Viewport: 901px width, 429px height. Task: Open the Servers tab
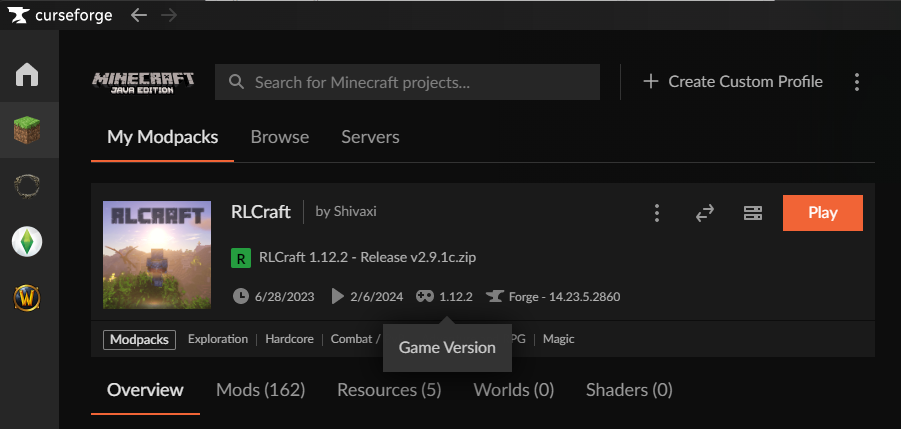point(371,137)
